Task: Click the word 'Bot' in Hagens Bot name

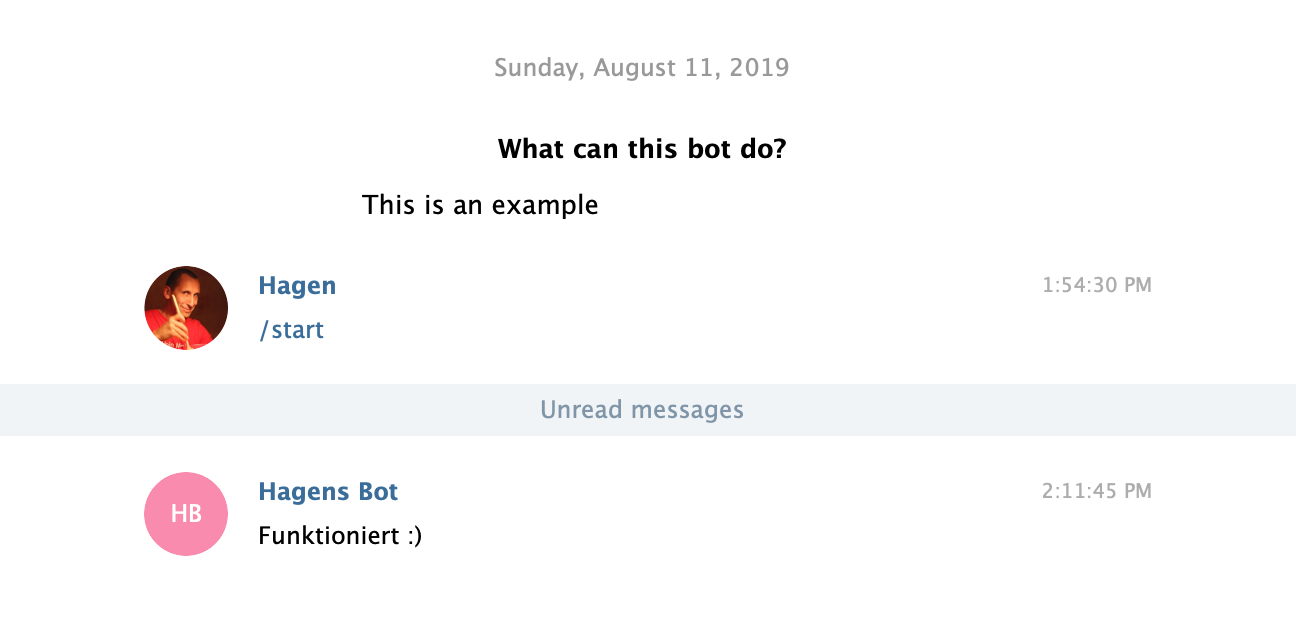Action: 378,492
